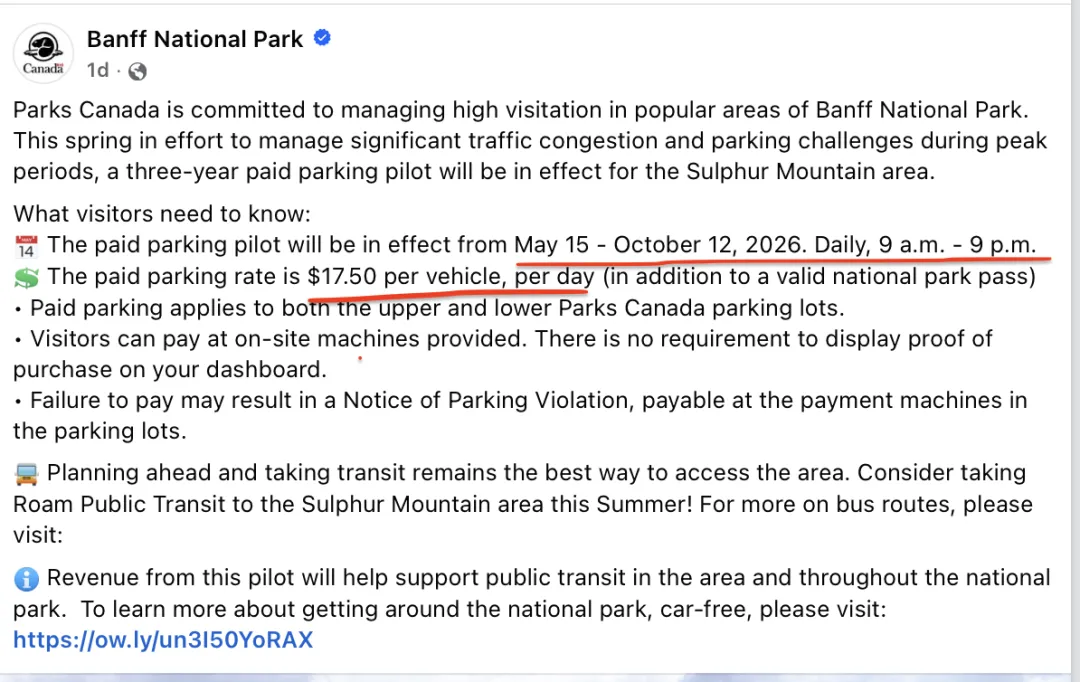1080x682 pixels.
Task: Click the 1d post timestamp
Action: pyautogui.click(x=98, y=70)
